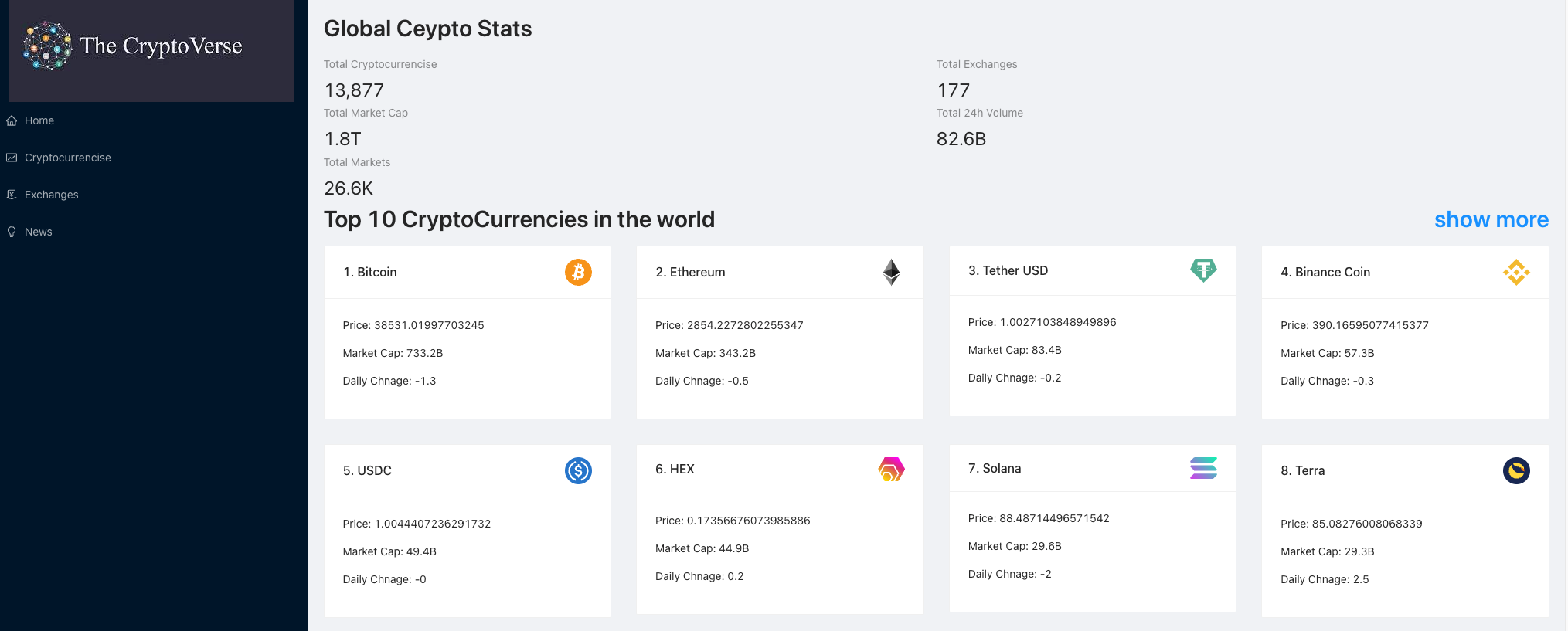
Task: Open the 8. Terra card title
Action: (1302, 470)
